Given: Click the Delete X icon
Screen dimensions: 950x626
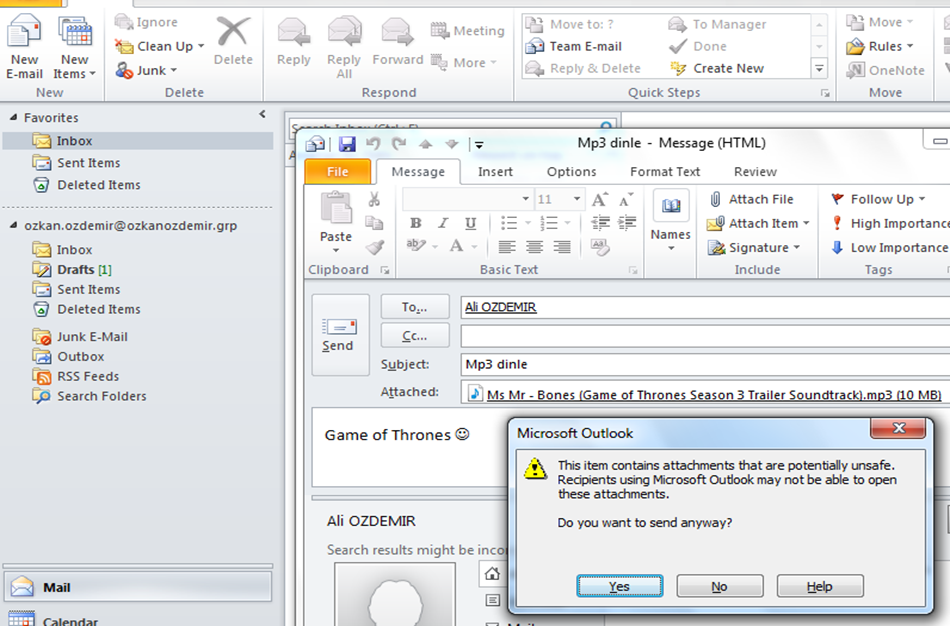Looking at the screenshot, I should point(233,32).
